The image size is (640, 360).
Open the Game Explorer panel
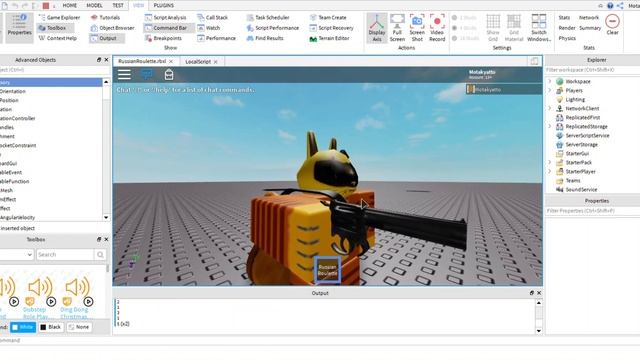tap(59, 18)
